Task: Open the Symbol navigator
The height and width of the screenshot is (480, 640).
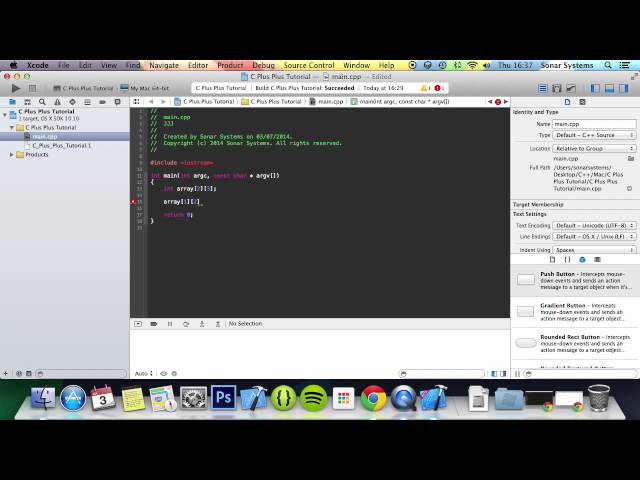Action: tap(27, 102)
